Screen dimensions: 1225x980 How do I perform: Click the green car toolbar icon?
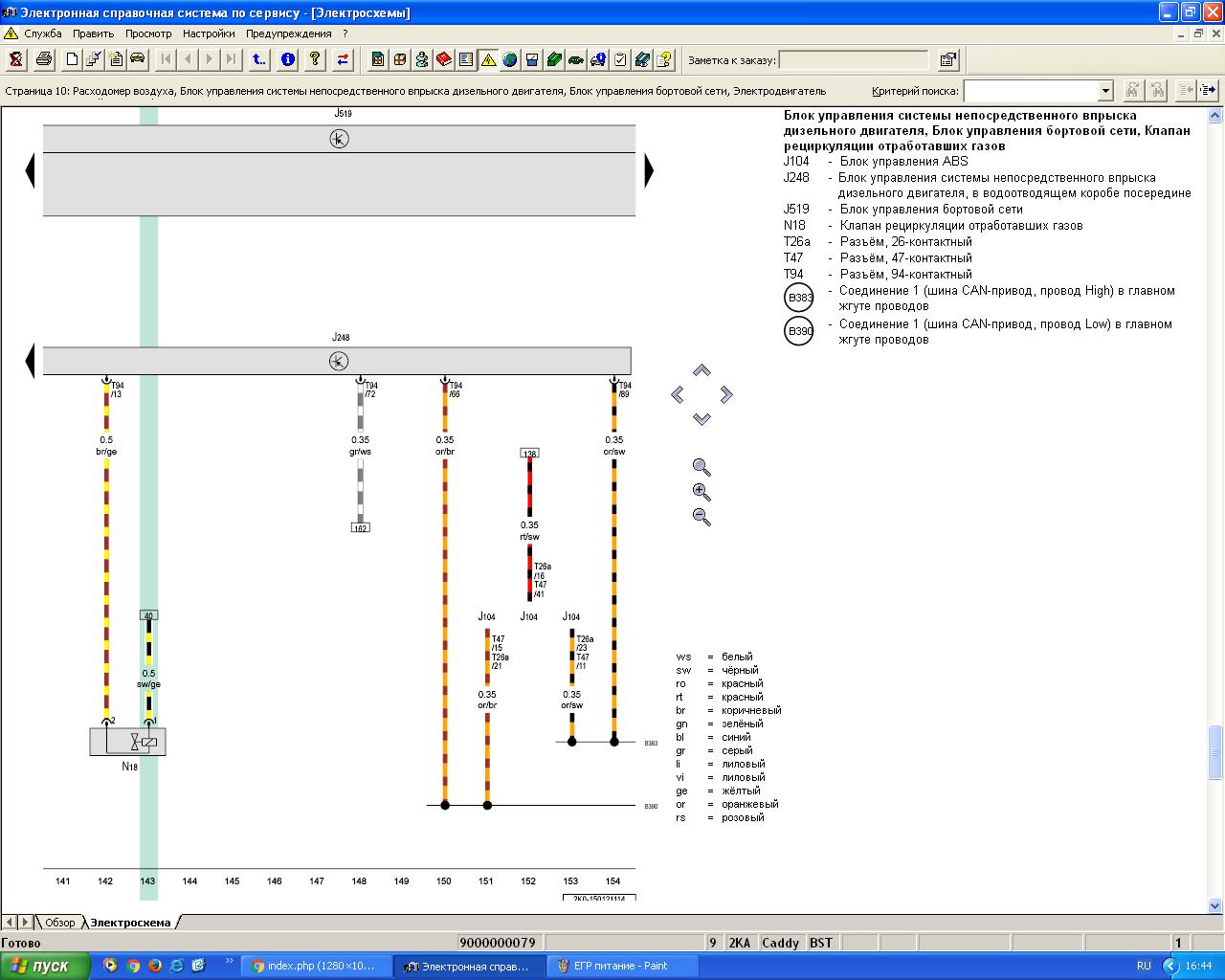click(x=576, y=59)
